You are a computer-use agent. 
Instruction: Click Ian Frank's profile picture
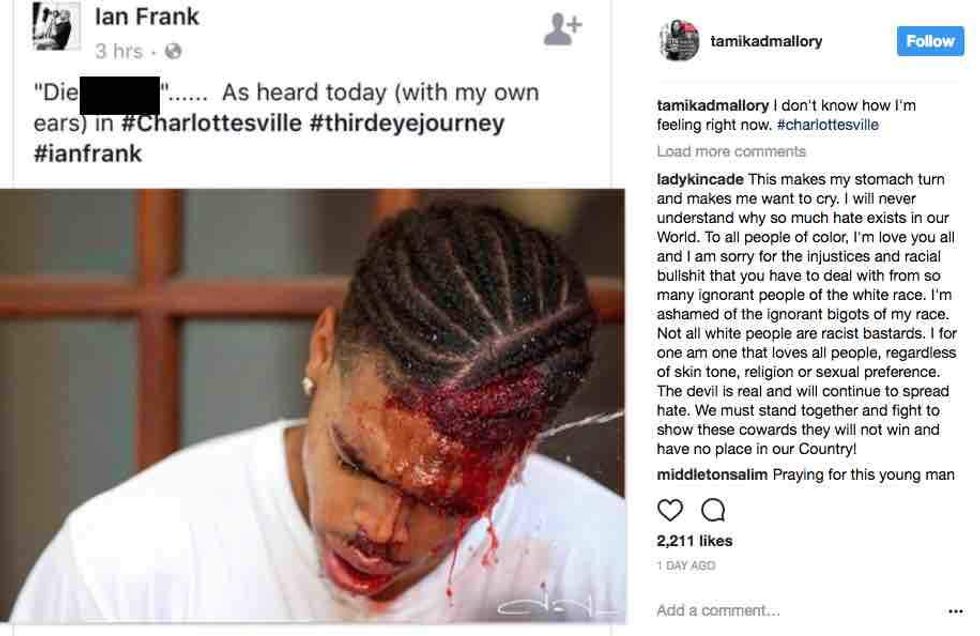pyautogui.click(x=56, y=27)
